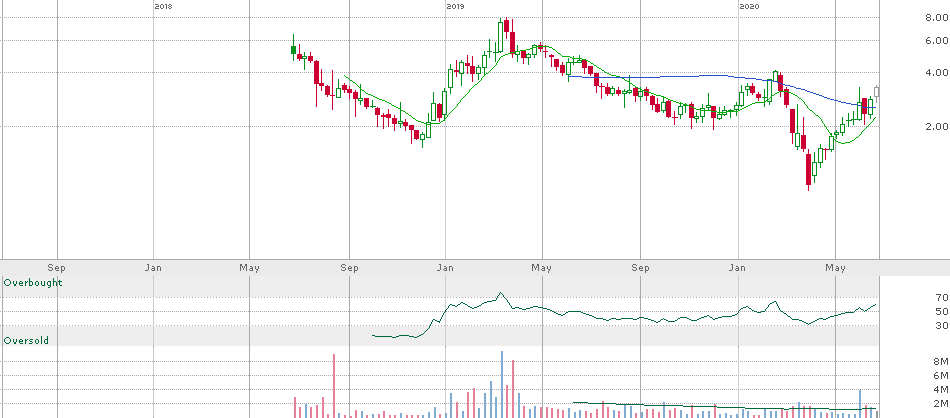Click the Jan month label under the 2020 marker

pos(737,267)
